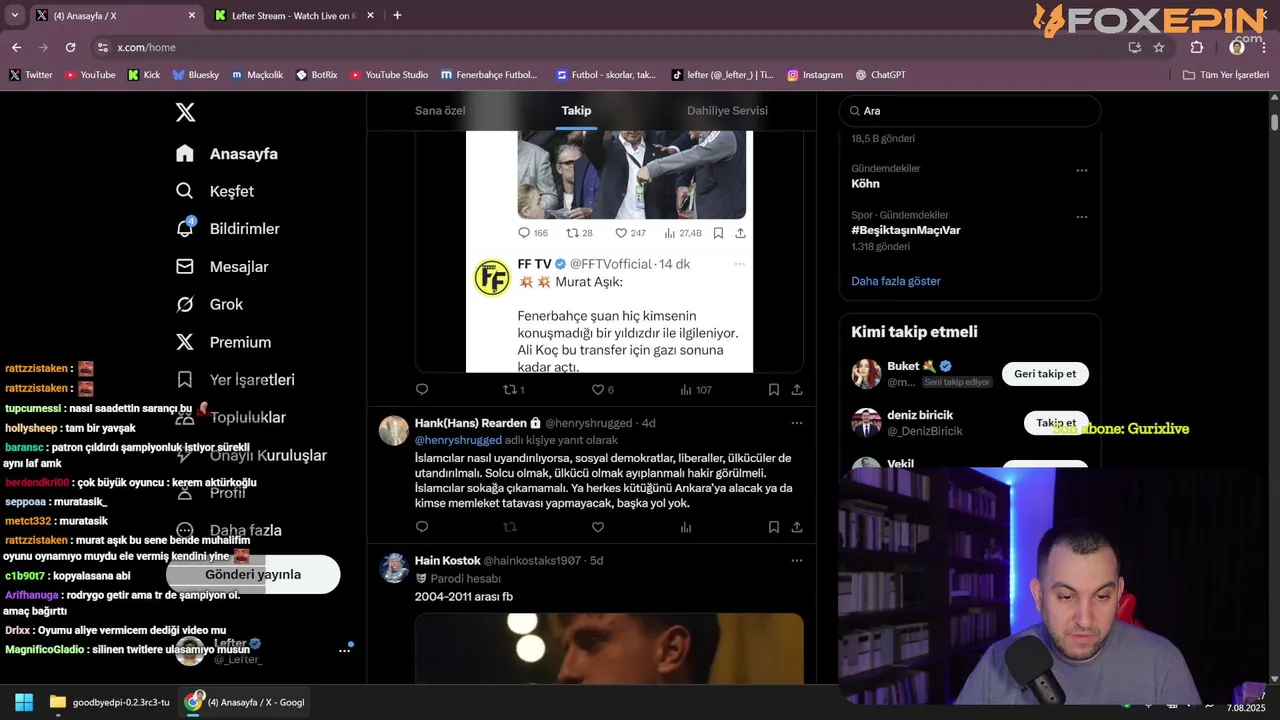Follow back Buket with Geri takip et
The height and width of the screenshot is (720, 1280).
click(x=1045, y=374)
